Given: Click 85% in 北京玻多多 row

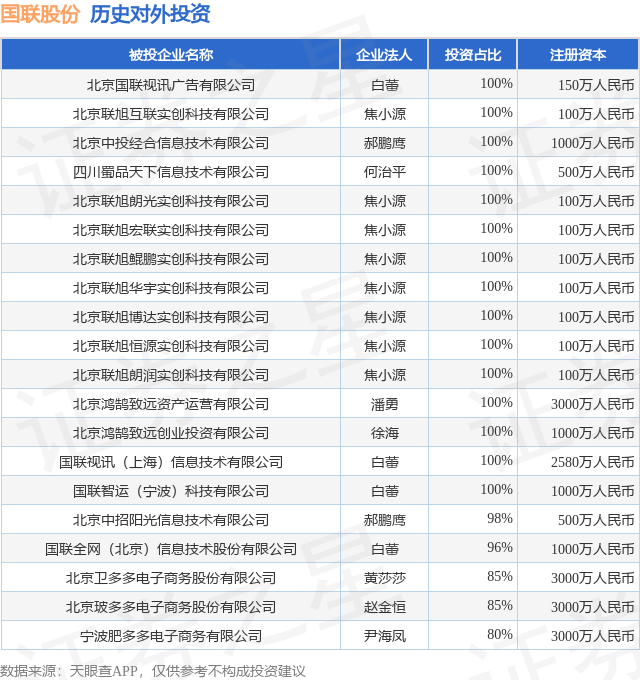Looking at the screenshot, I should [x=500, y=605].
